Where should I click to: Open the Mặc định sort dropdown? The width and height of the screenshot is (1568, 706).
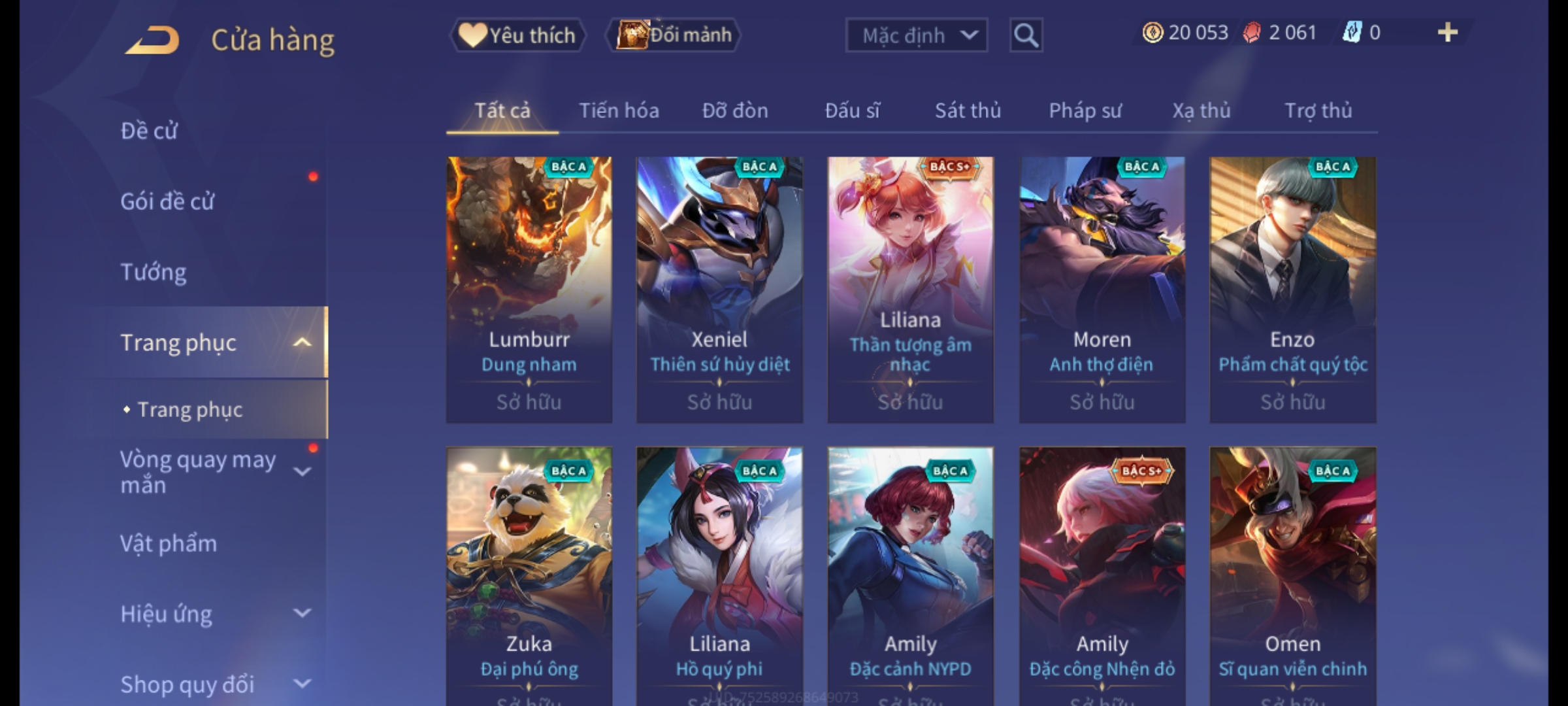coord(916,35)
